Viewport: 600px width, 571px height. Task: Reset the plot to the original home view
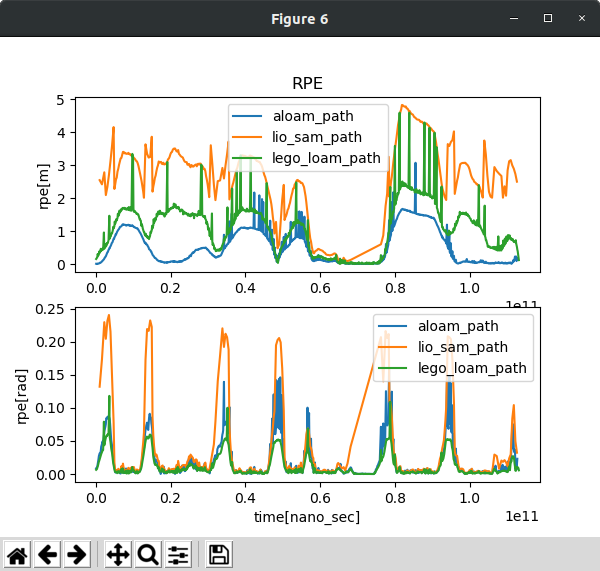pyautogui.click(x=18, y=554)
